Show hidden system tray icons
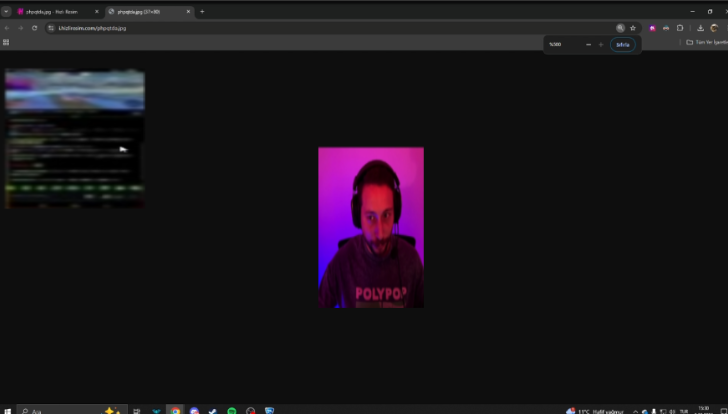 (636, 411)
